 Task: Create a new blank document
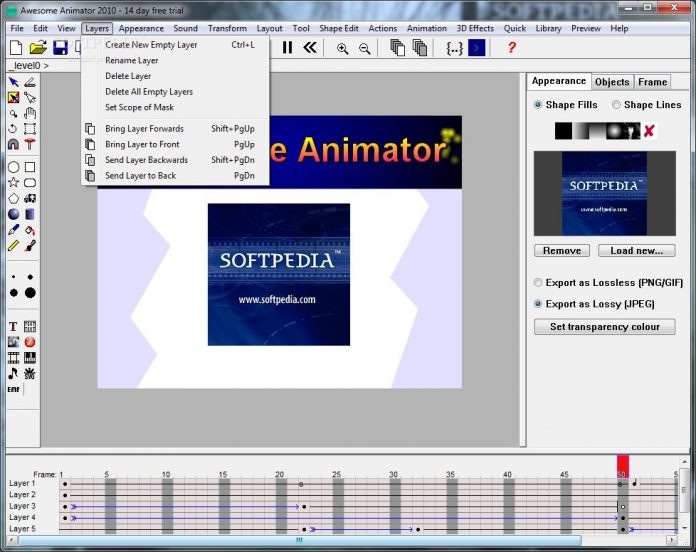click(x=16, y=47)
